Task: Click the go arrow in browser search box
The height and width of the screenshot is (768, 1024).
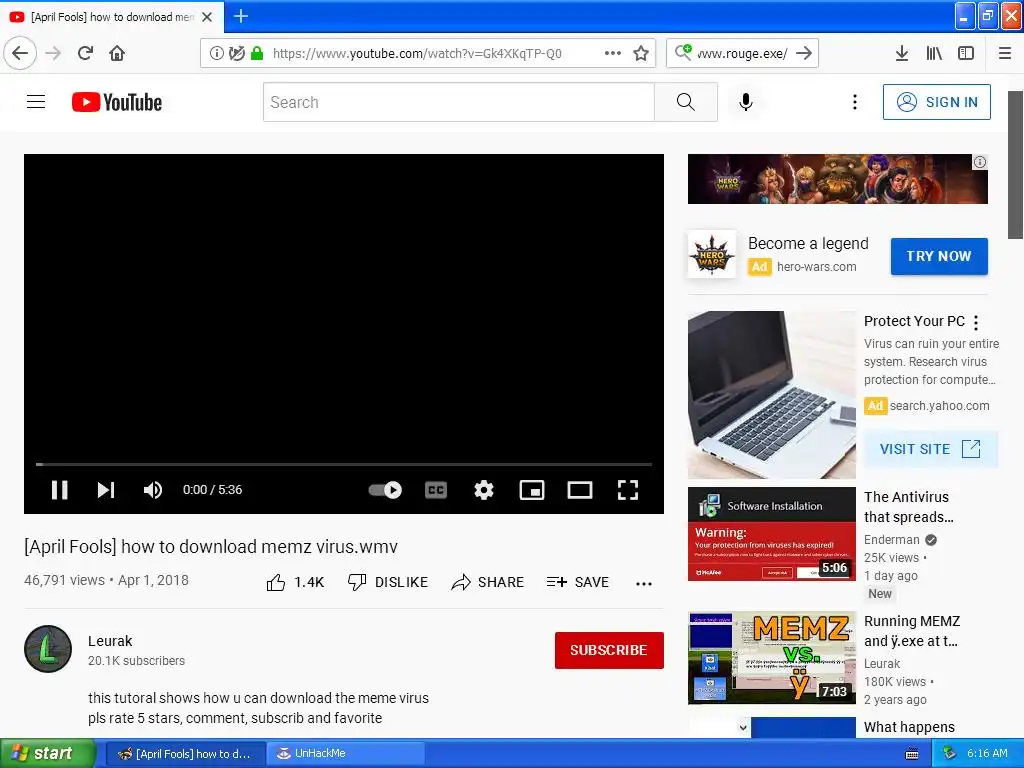Action: tap(804, 53)
